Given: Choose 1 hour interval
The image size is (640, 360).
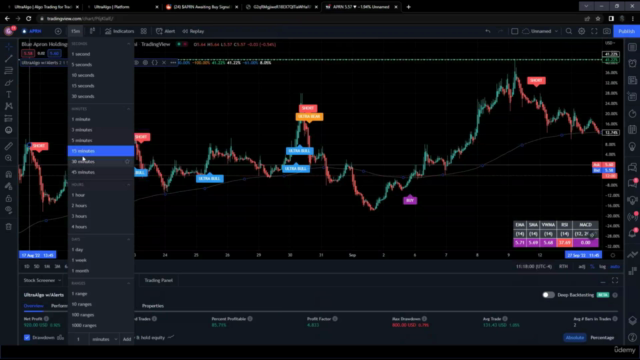Looking at the screenshot, I should click(x=101, y=195).
